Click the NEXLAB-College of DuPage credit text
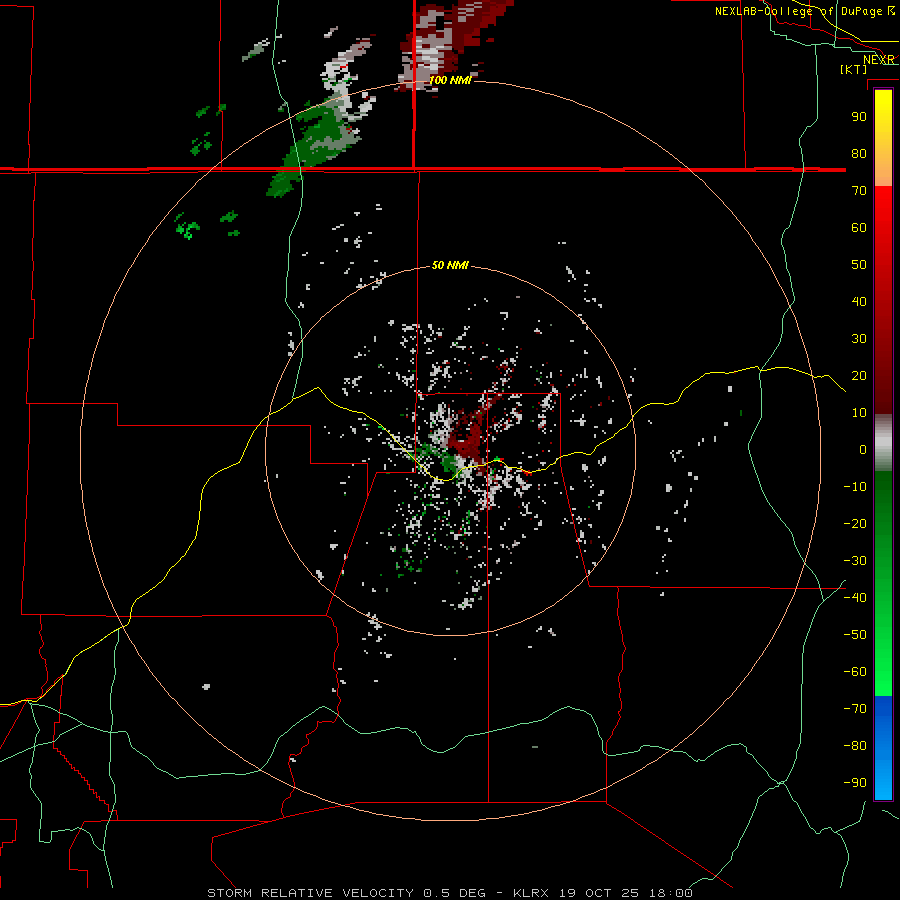 (x=797, y=11)
